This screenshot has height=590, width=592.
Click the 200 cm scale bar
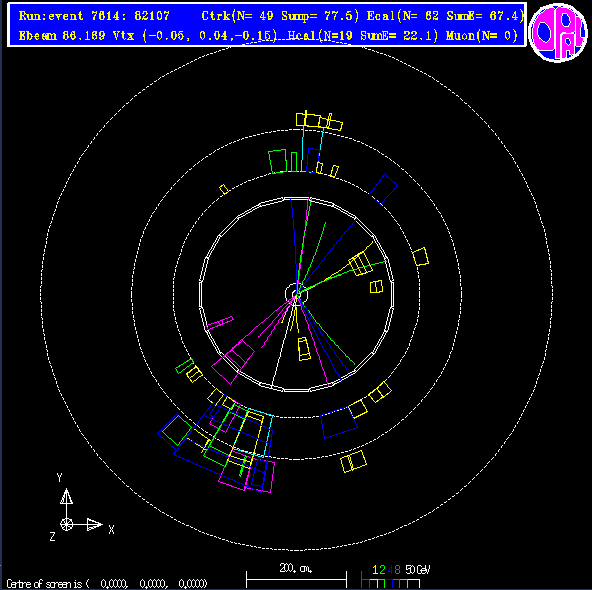tap(296, 577)
